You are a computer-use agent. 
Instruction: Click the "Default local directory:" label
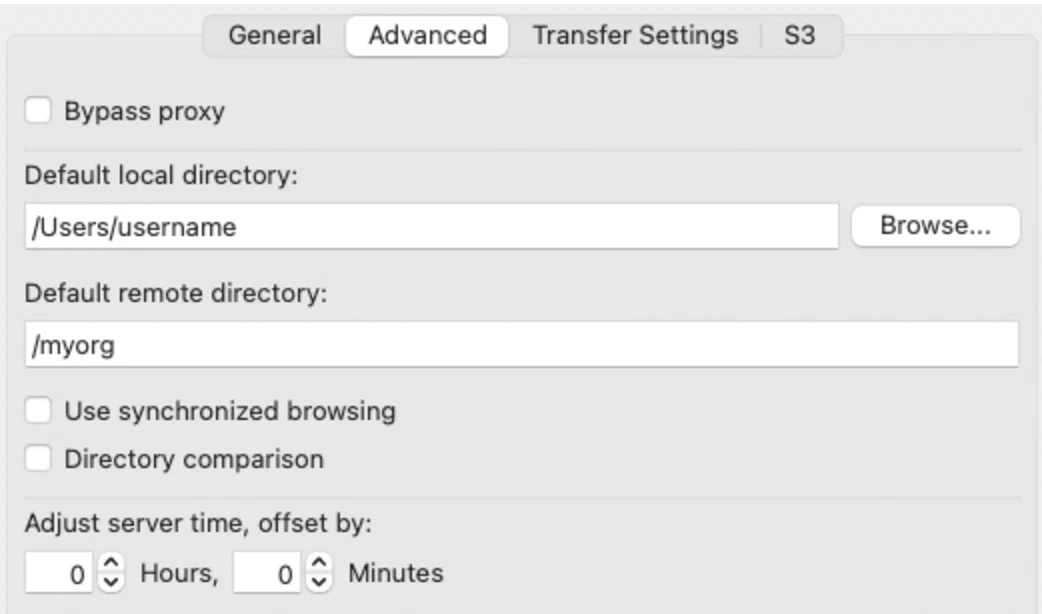point(162,175)
